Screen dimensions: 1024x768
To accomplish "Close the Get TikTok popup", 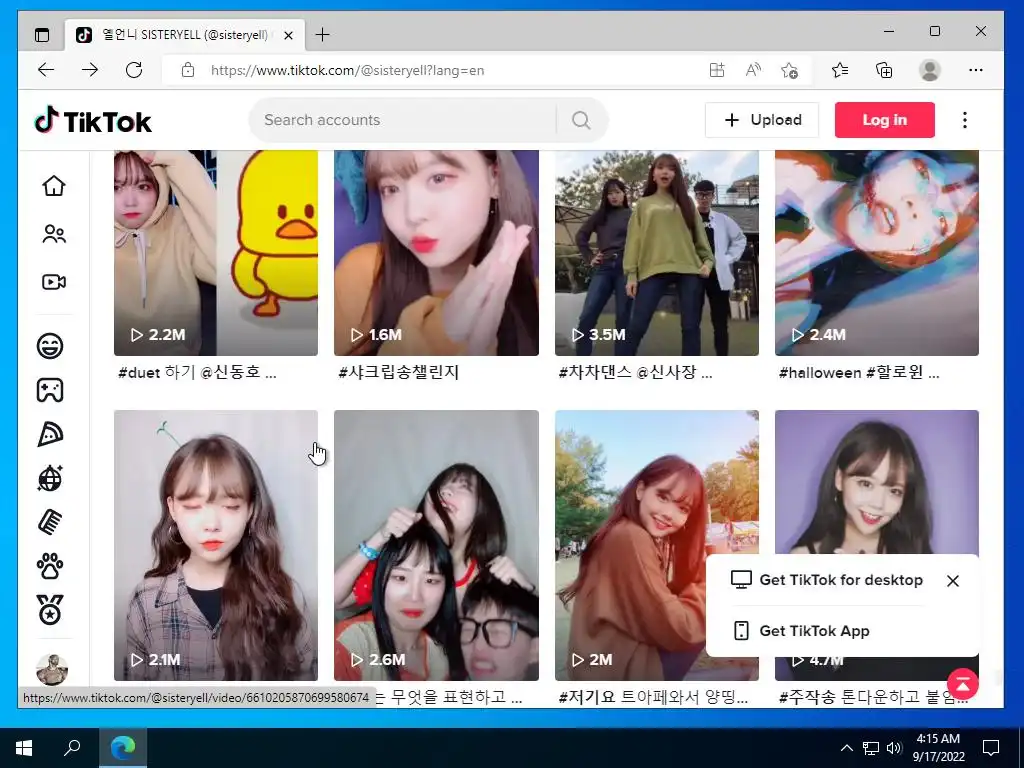I will pyautogui.click(x=953, y=581).
